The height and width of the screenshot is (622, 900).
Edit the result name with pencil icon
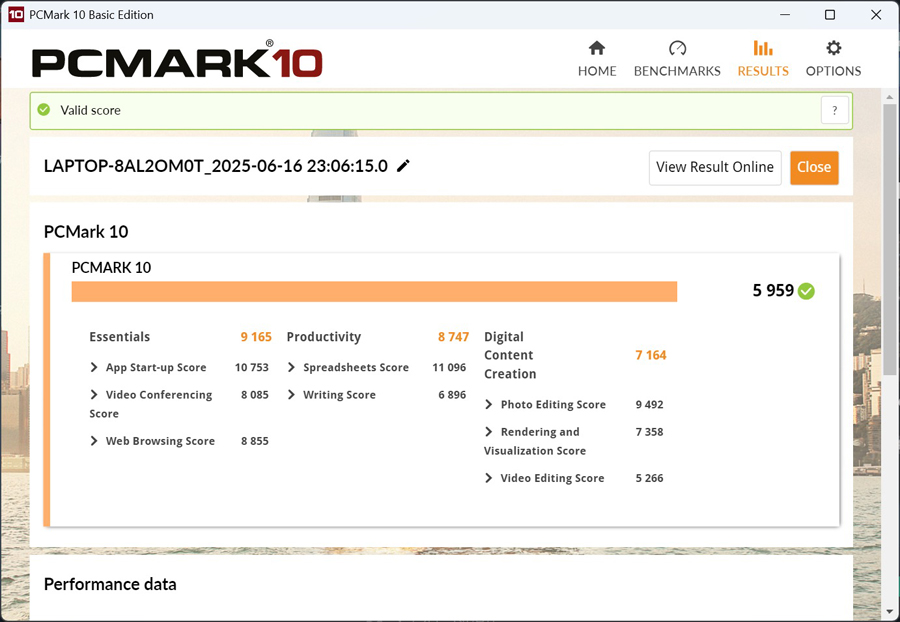[x=404, y=166]
